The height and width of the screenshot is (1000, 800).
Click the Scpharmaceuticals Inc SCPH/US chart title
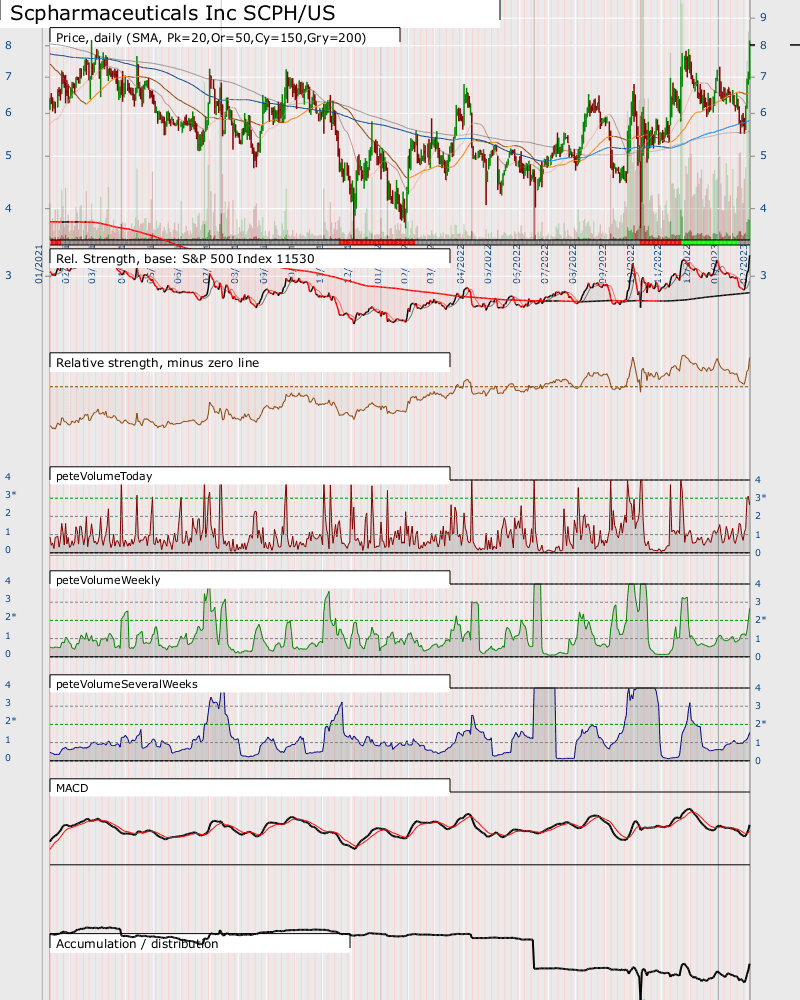pyautogui.click(x=173, y=13)
